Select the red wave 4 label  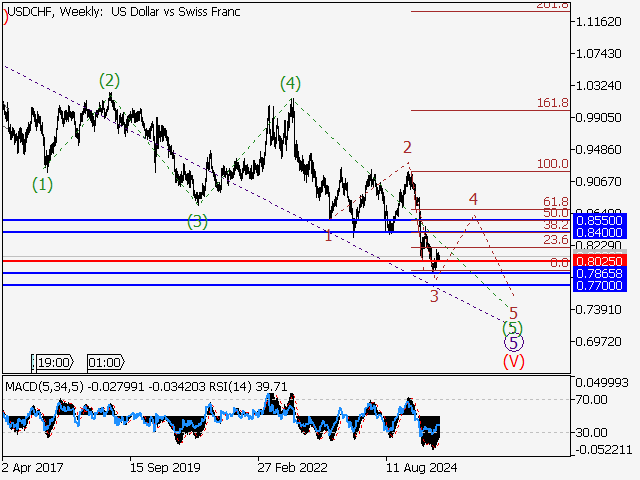[x=473, y=199]
